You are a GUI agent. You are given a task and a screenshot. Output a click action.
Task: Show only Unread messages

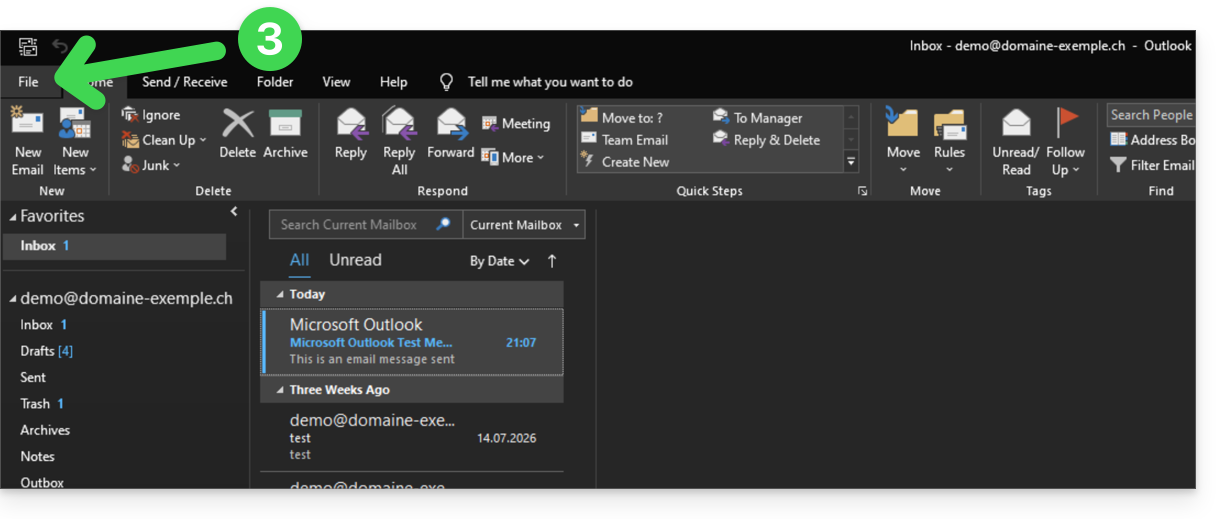(355, 260)
